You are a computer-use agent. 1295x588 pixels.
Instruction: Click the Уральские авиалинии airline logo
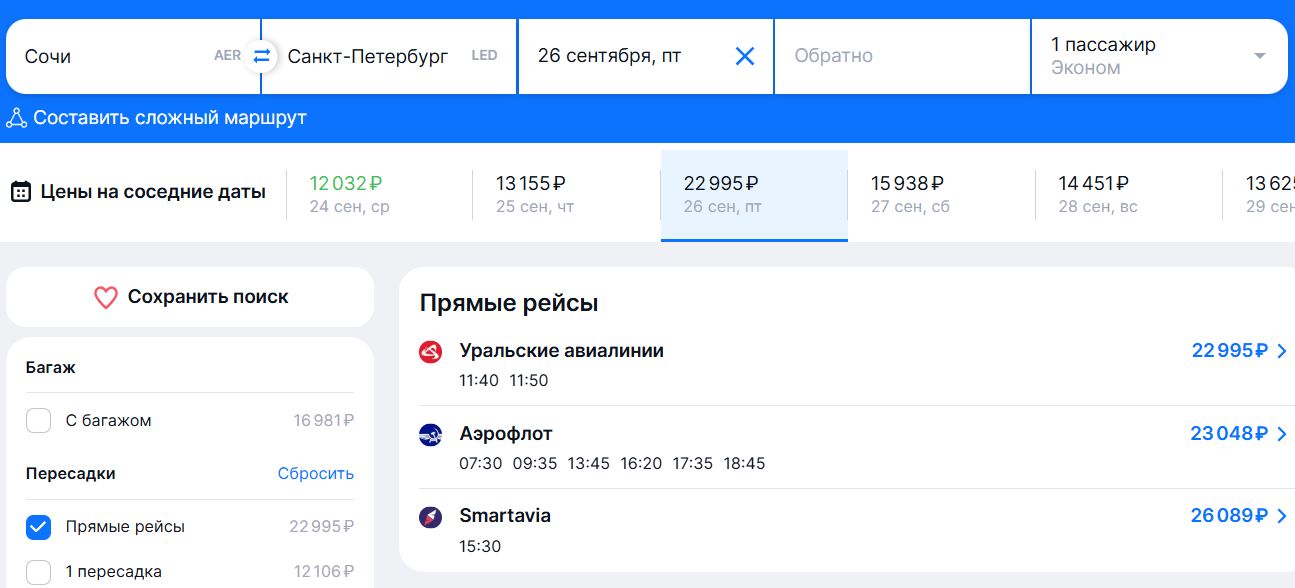(430, 352)
